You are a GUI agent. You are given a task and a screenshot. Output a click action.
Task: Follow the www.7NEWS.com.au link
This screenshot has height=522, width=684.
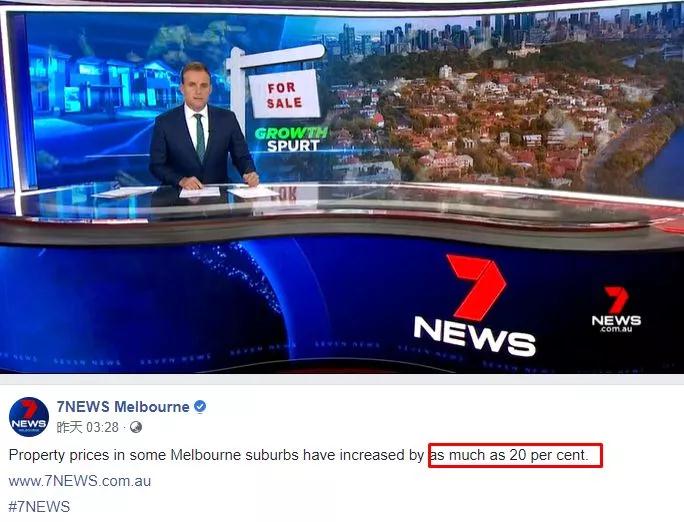click(x=80, y=481)
